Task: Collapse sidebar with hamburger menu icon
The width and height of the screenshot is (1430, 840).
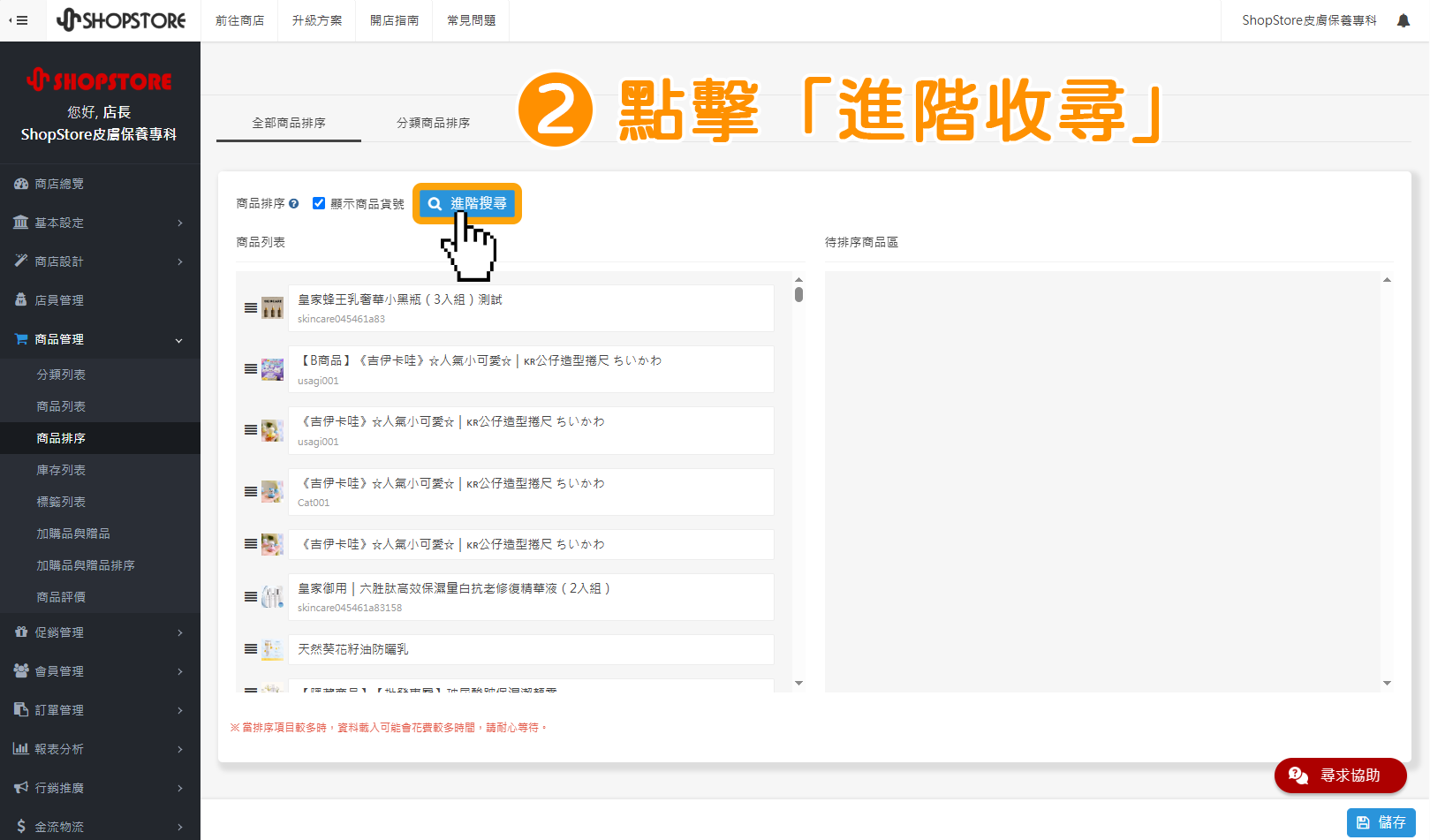Action: pos(19,20)
